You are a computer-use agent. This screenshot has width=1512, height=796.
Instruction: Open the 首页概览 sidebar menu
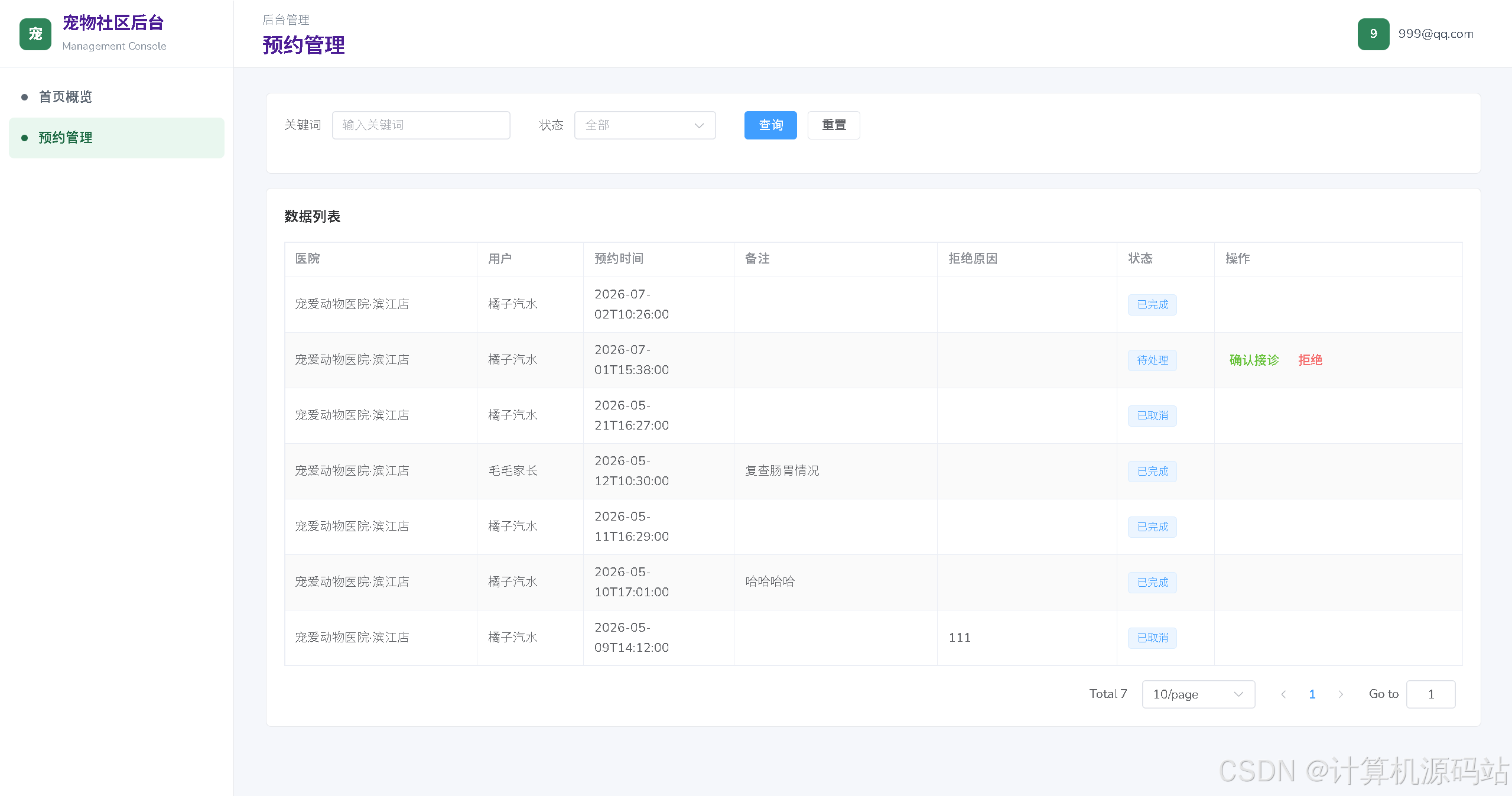[x=116, y=97]
